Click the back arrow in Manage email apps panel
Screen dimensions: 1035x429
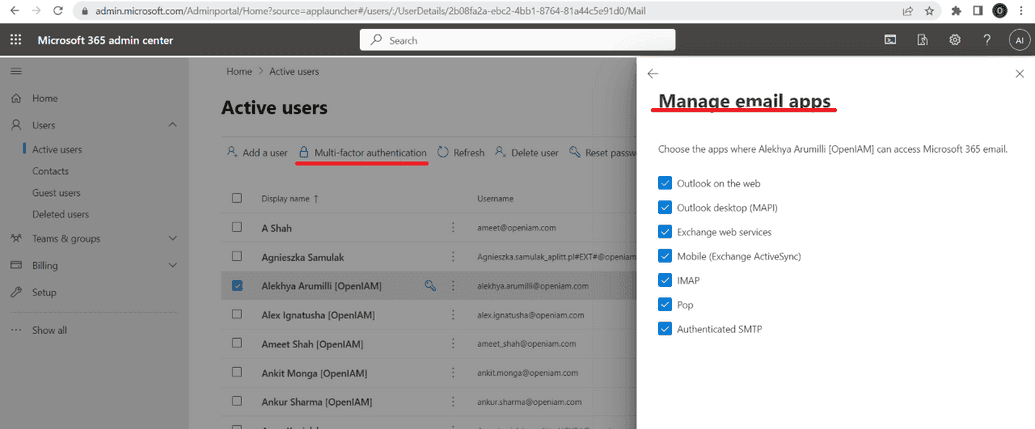click(653, 74)
